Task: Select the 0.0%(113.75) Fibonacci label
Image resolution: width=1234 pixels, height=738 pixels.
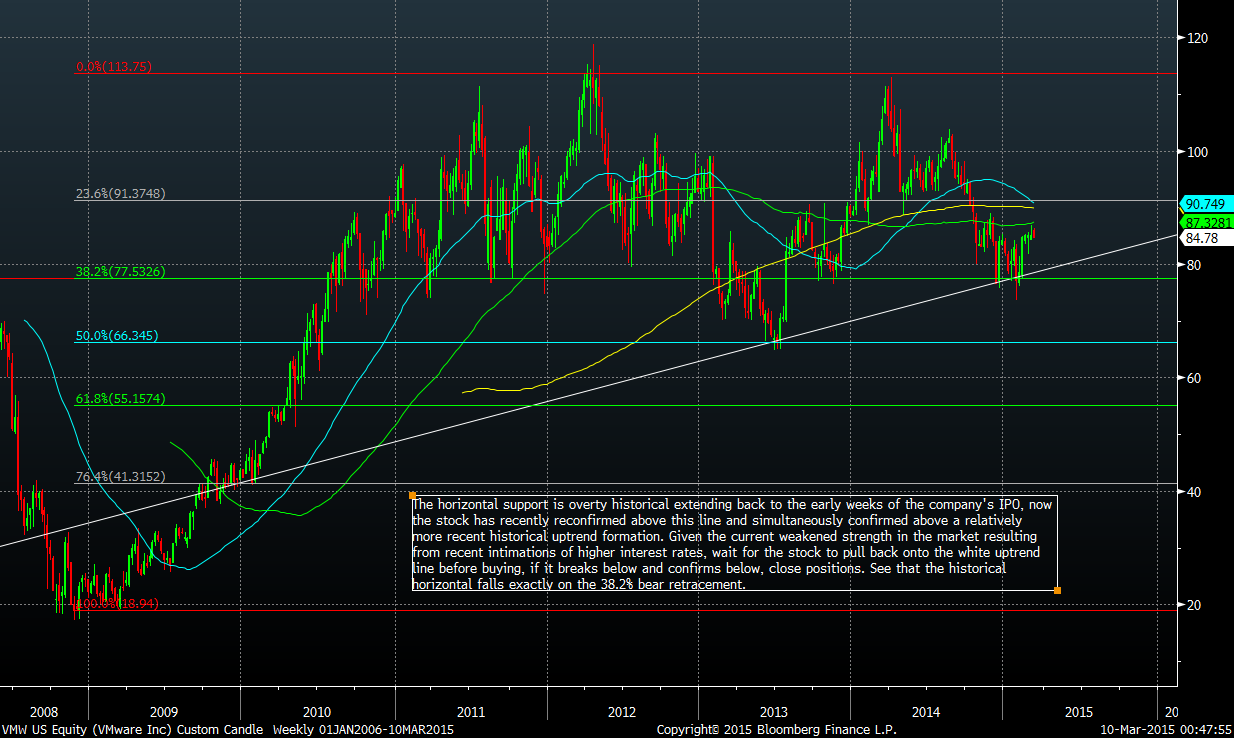Action: point(112,67)
